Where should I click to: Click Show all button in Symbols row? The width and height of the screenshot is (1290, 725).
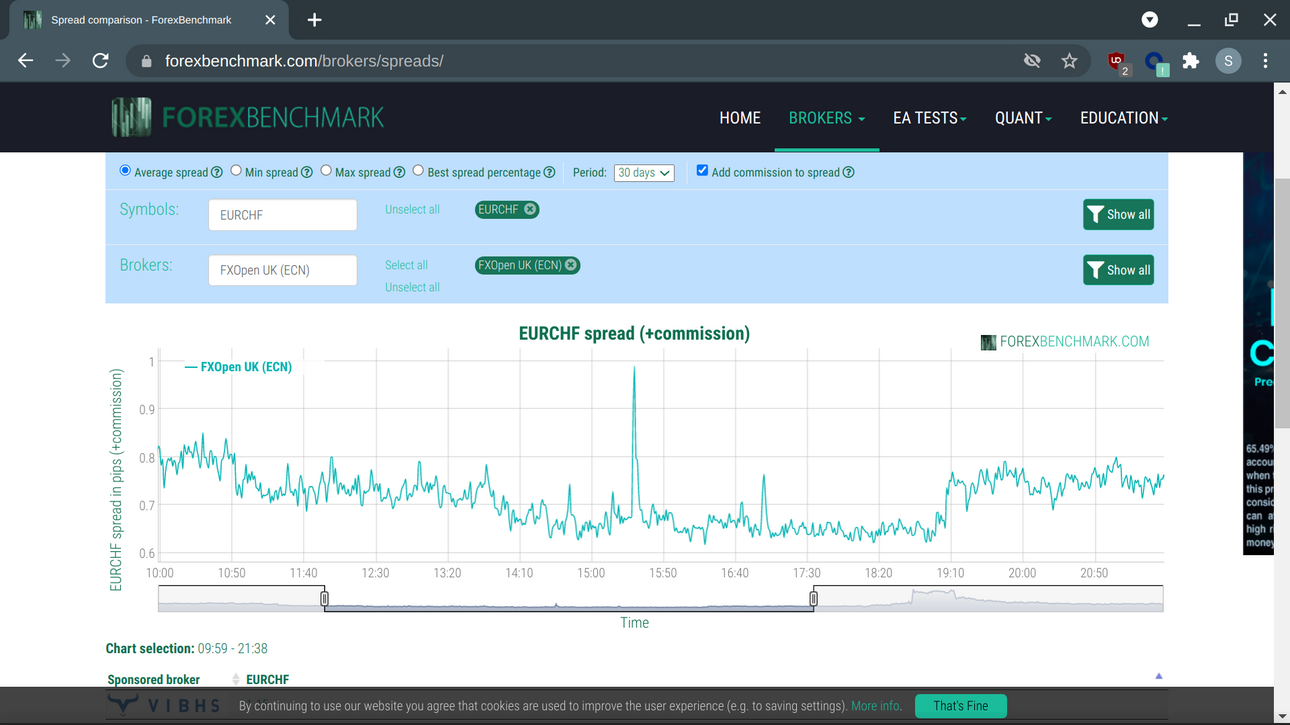(1118, 214)
